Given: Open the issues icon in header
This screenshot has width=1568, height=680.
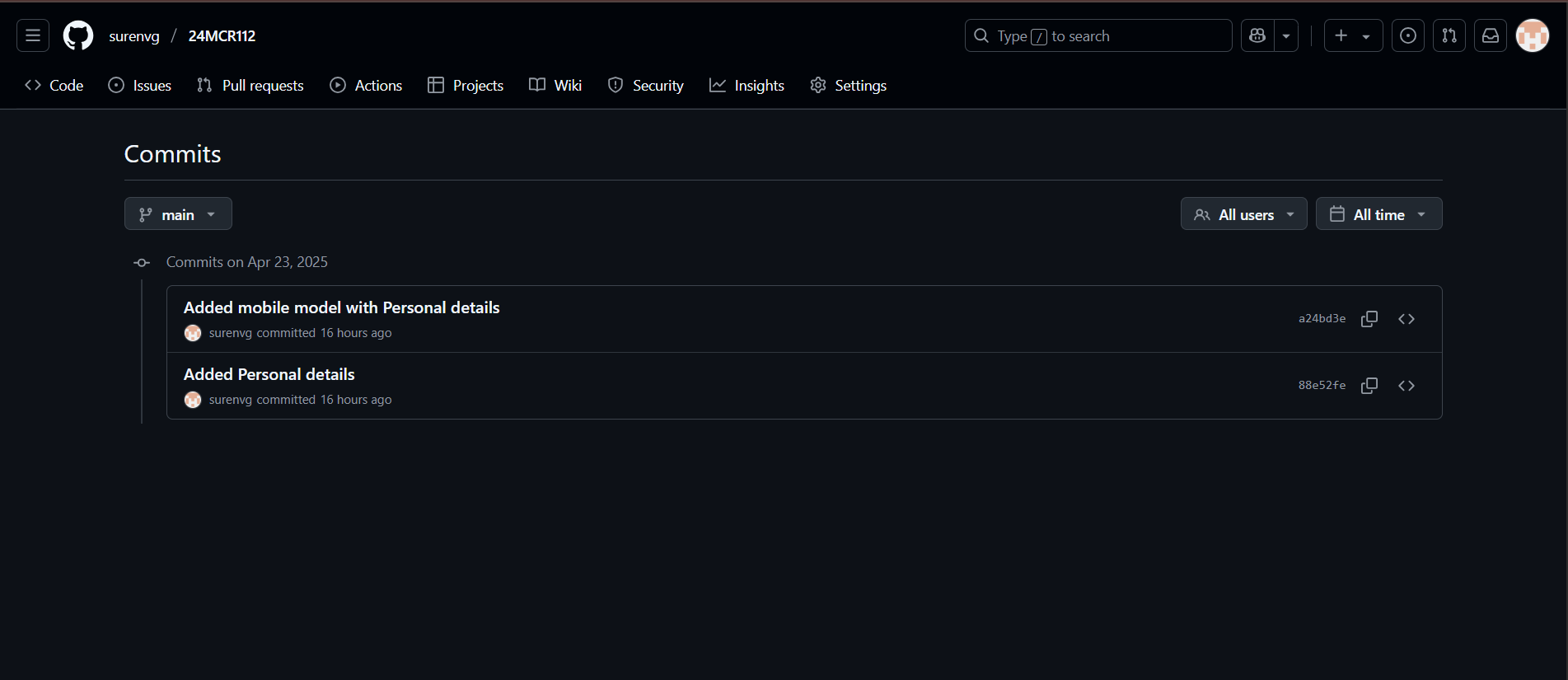Looking at the screenshot, I should pyautogui.click(x=1408, y=35).
